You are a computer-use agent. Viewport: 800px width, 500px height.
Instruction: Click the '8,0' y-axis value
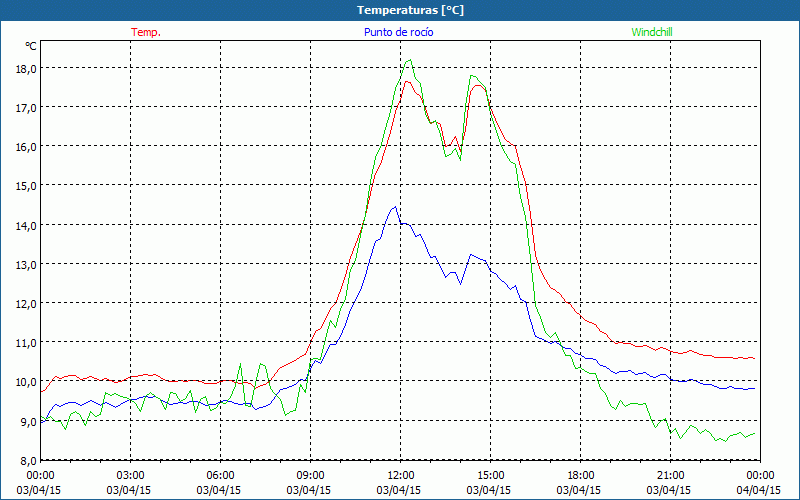(28, 461)
